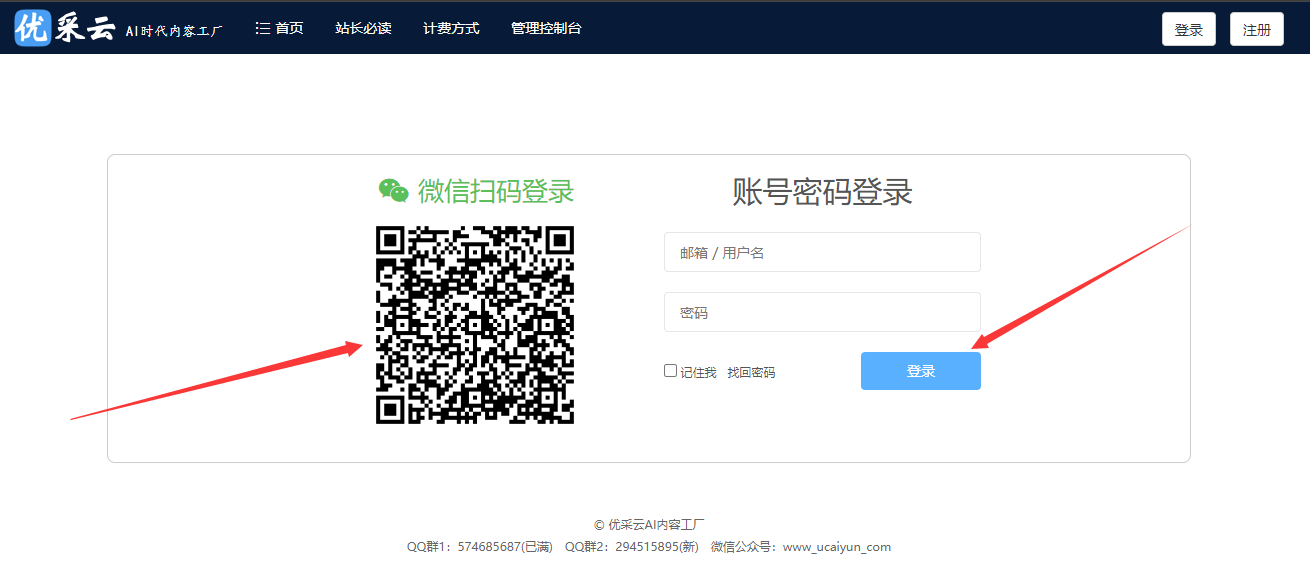
Task: Click the 账号密码登录 heading
Action: (x=822, y=191)
